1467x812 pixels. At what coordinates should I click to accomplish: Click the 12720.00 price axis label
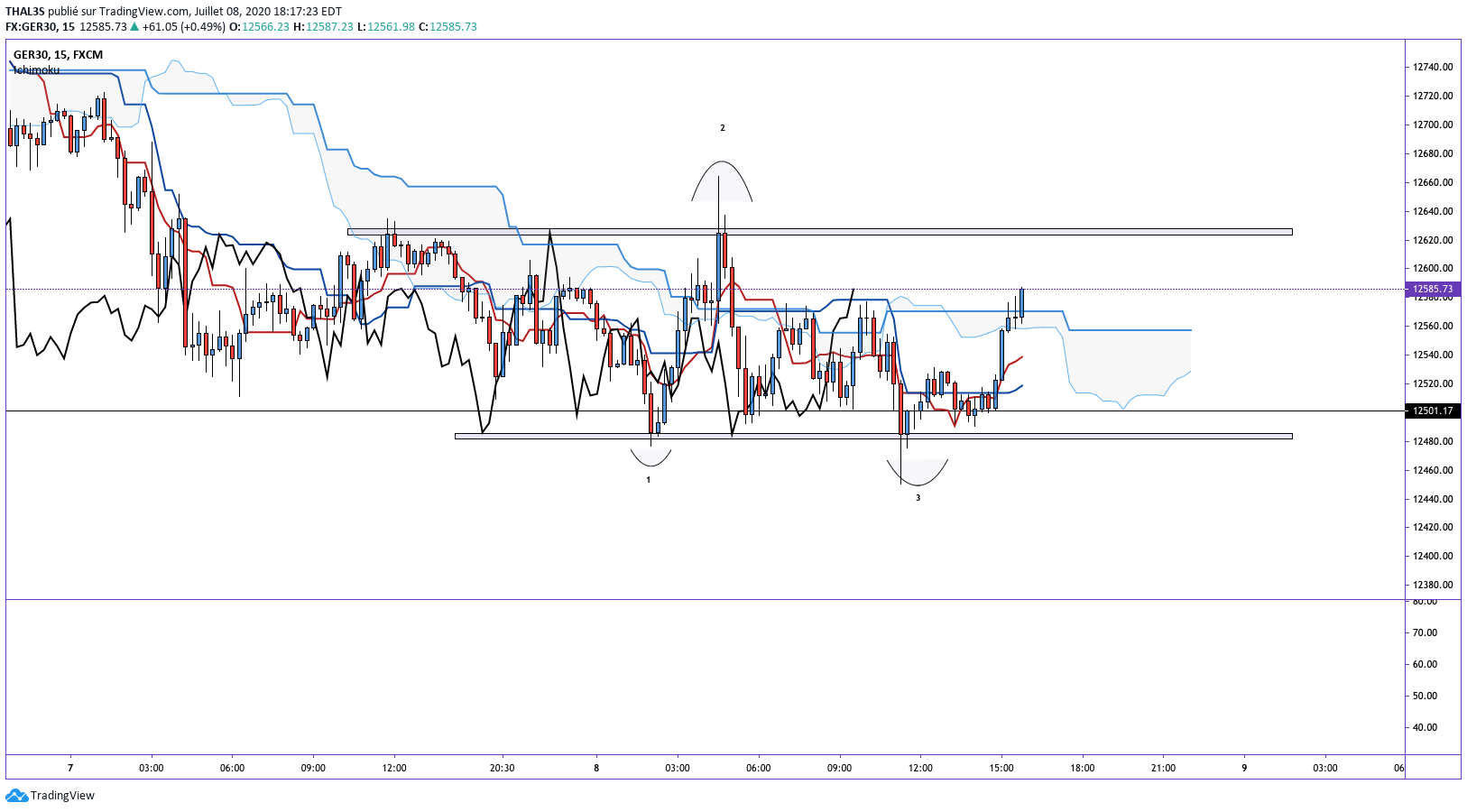click(1433, 96)
